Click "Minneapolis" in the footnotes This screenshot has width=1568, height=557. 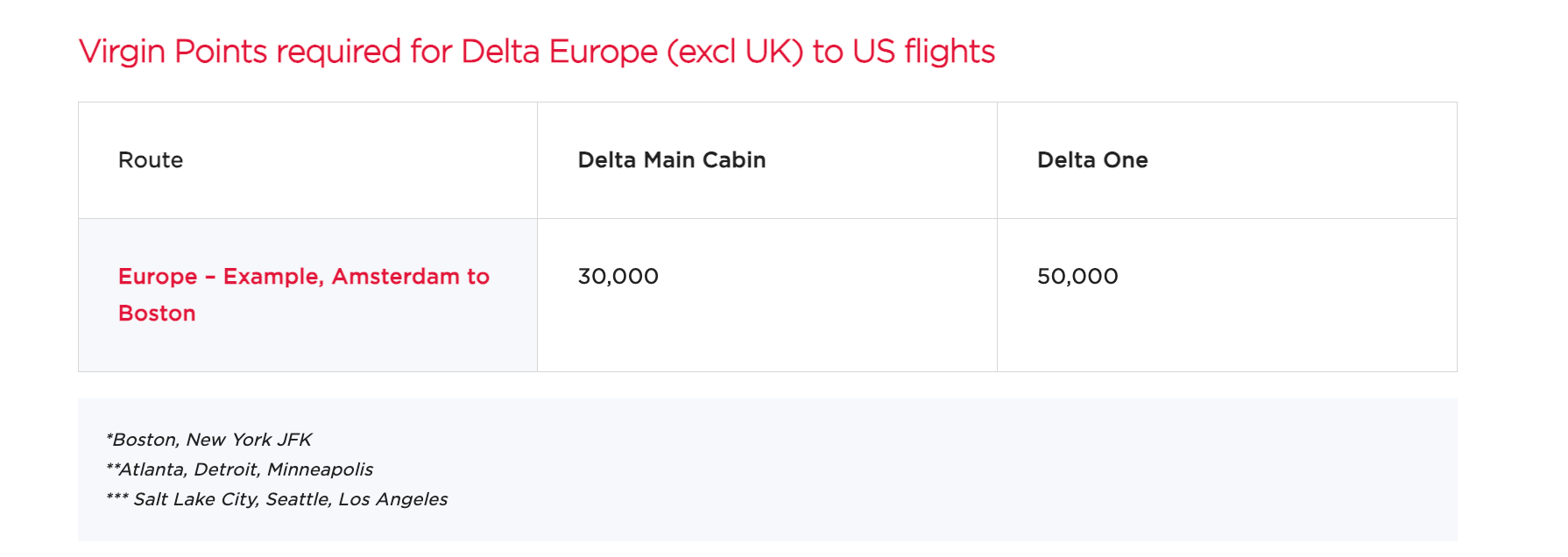(320, 469)
